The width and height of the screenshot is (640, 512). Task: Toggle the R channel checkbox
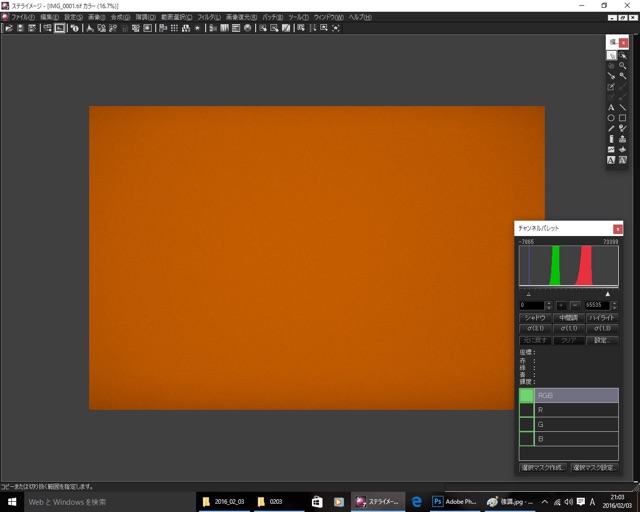click(x=526, y=410)
